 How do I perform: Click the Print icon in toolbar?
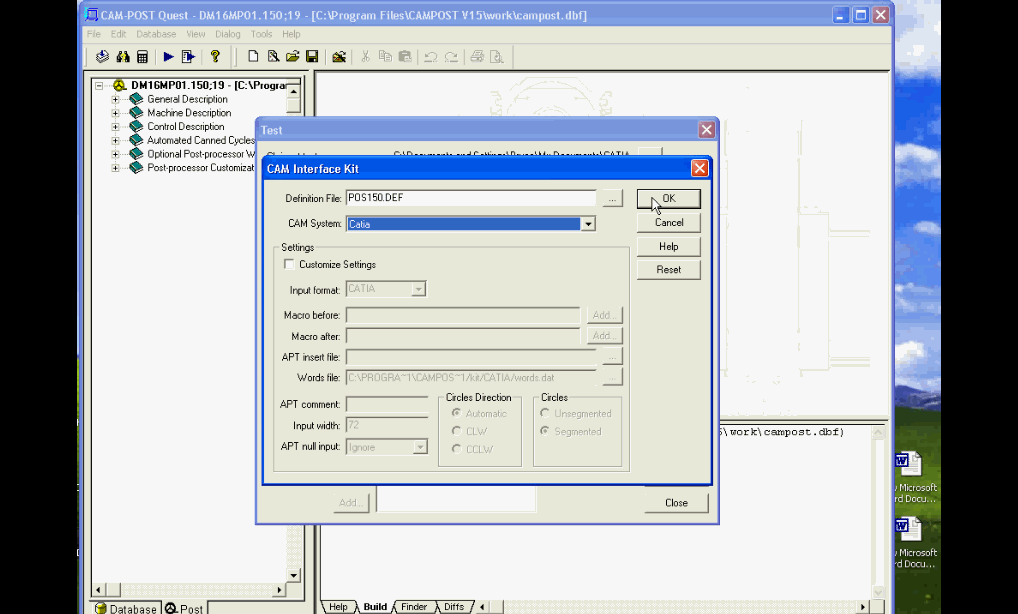(477, 56)
